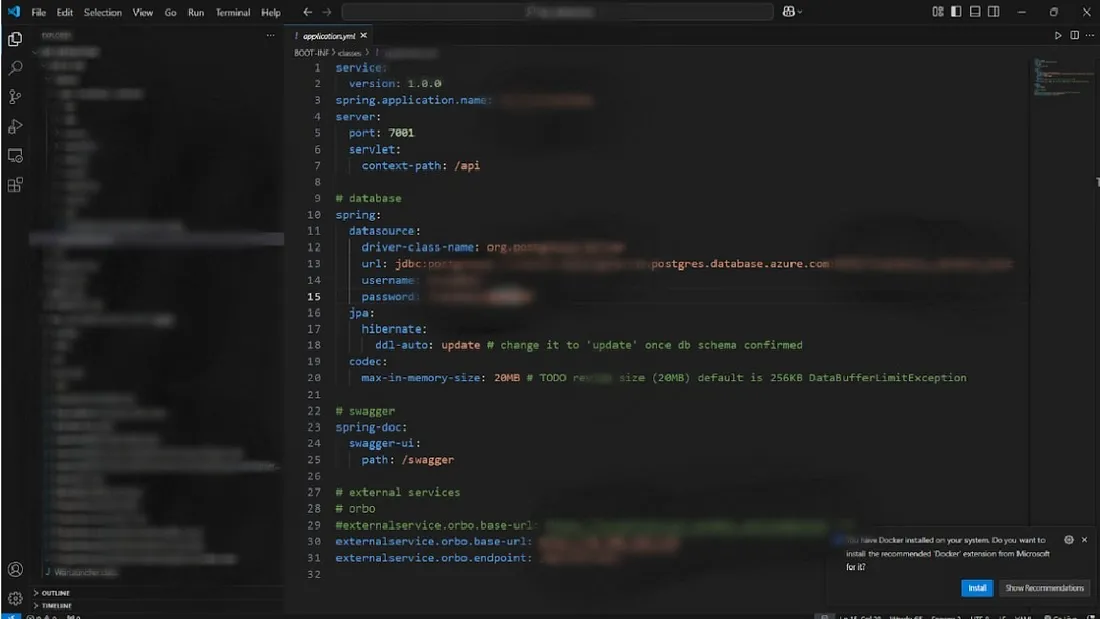Split the editor with the split icon
Screen dimensions: 1100x619
(x=1073, y=34)
